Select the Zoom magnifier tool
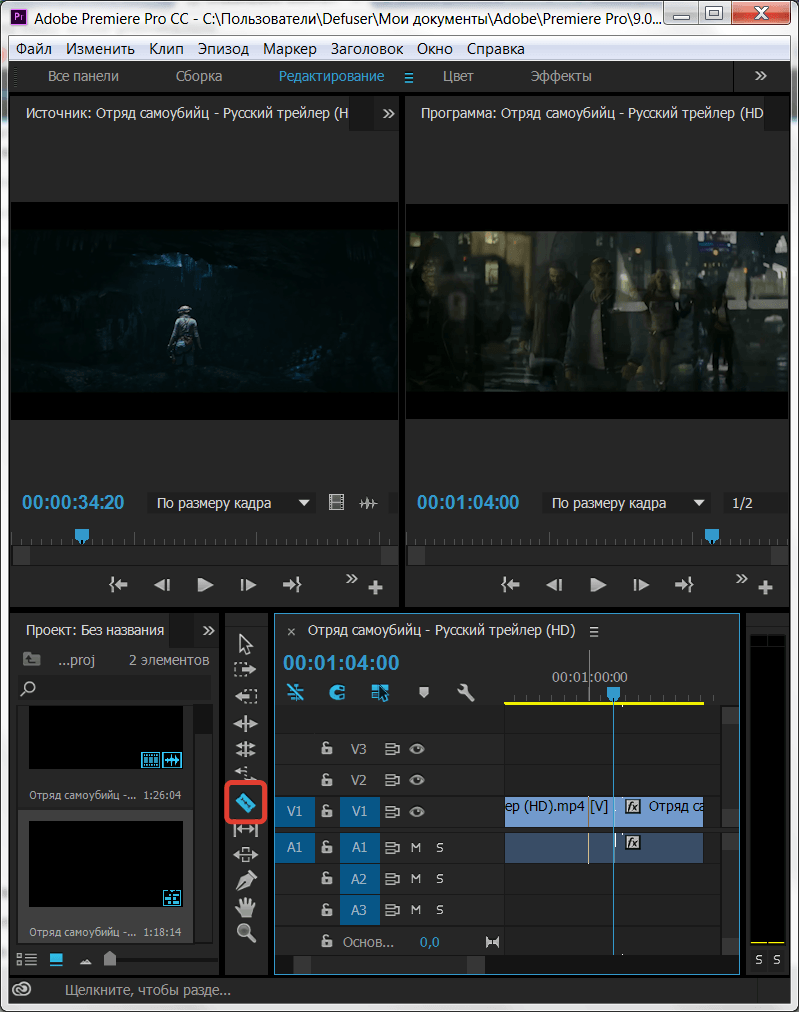Image resolution: width=799 pixels, height=1012 pixels. click(246, 933)
